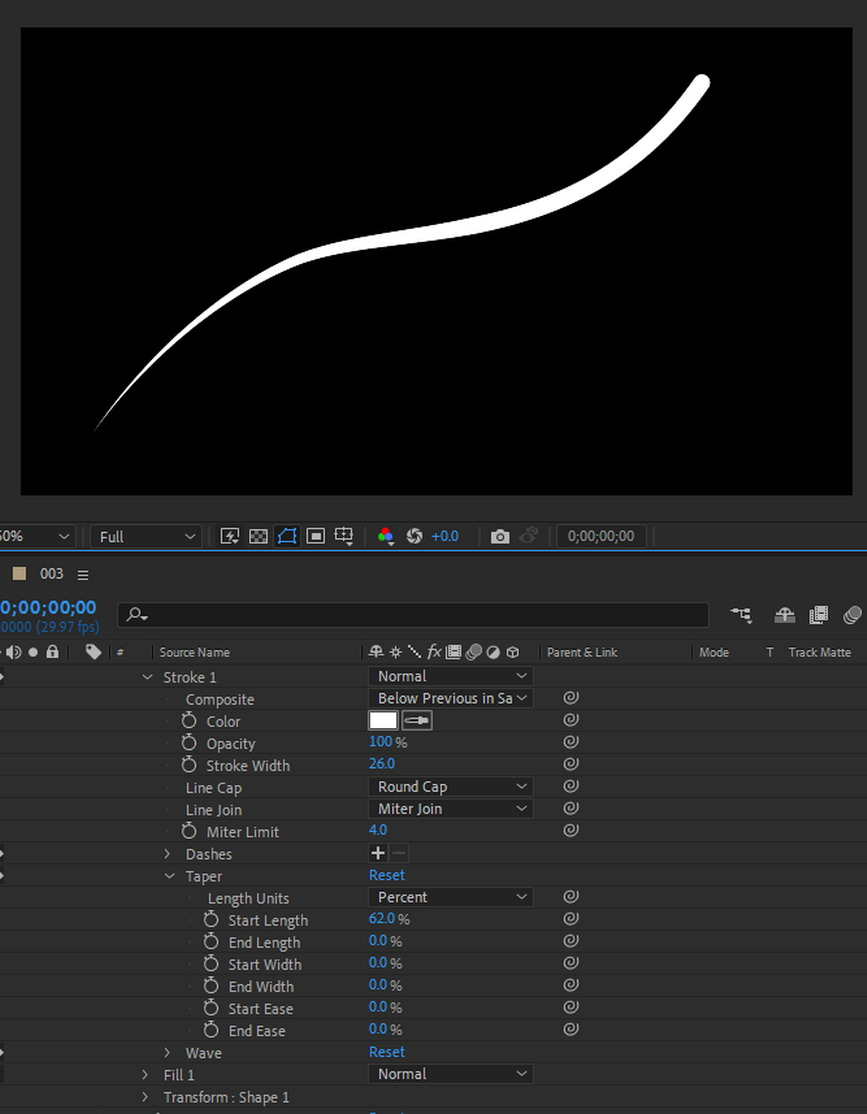The width and height of the screenshot is (867, 1114).
Task: Click the Reset Exposure icon
Action: 414,536
